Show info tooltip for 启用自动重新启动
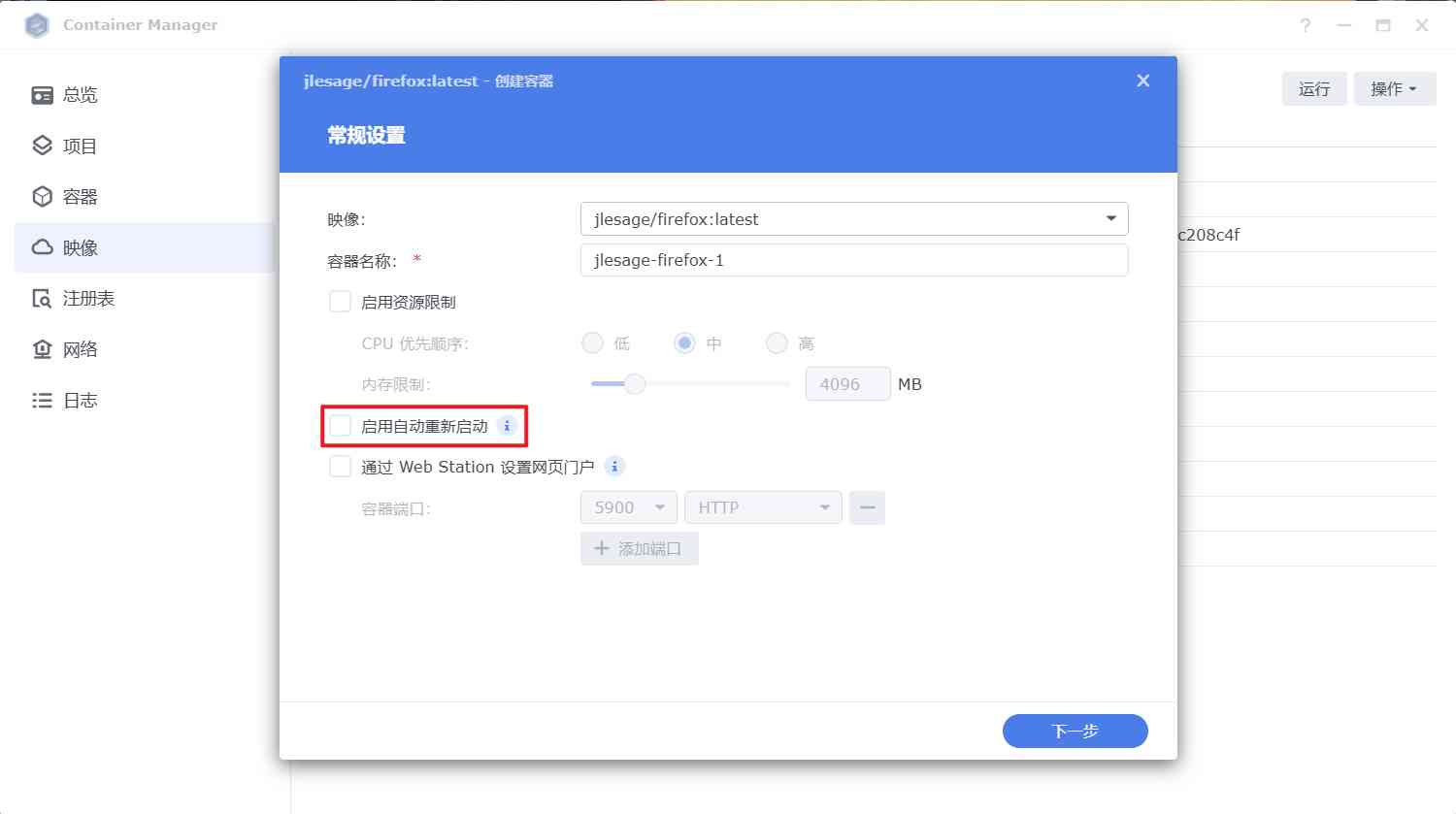The image size is (1456, 814). [x=507, y=426]
